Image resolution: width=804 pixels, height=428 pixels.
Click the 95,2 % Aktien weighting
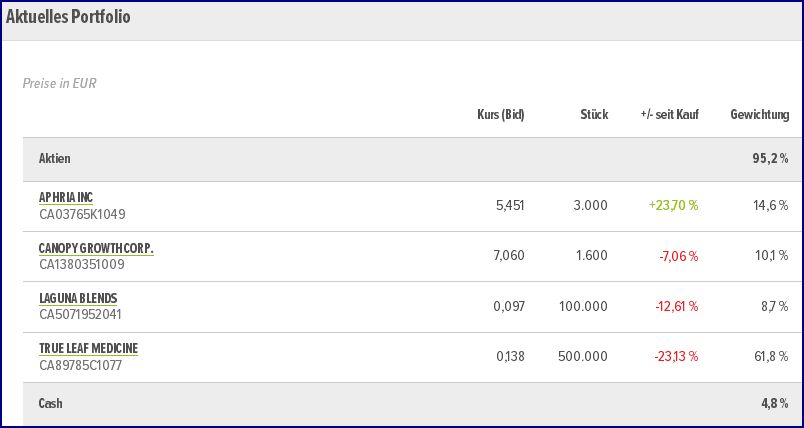771,159
